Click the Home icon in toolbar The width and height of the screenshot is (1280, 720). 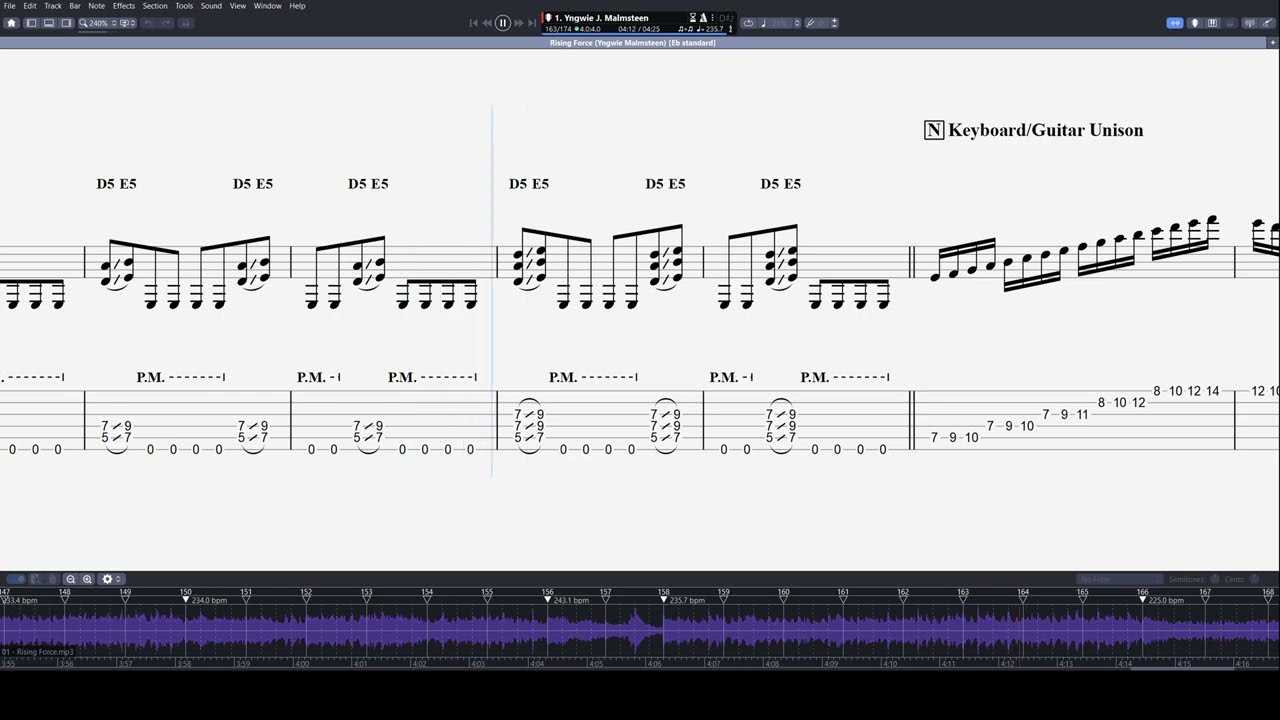[x=12, y=23]
